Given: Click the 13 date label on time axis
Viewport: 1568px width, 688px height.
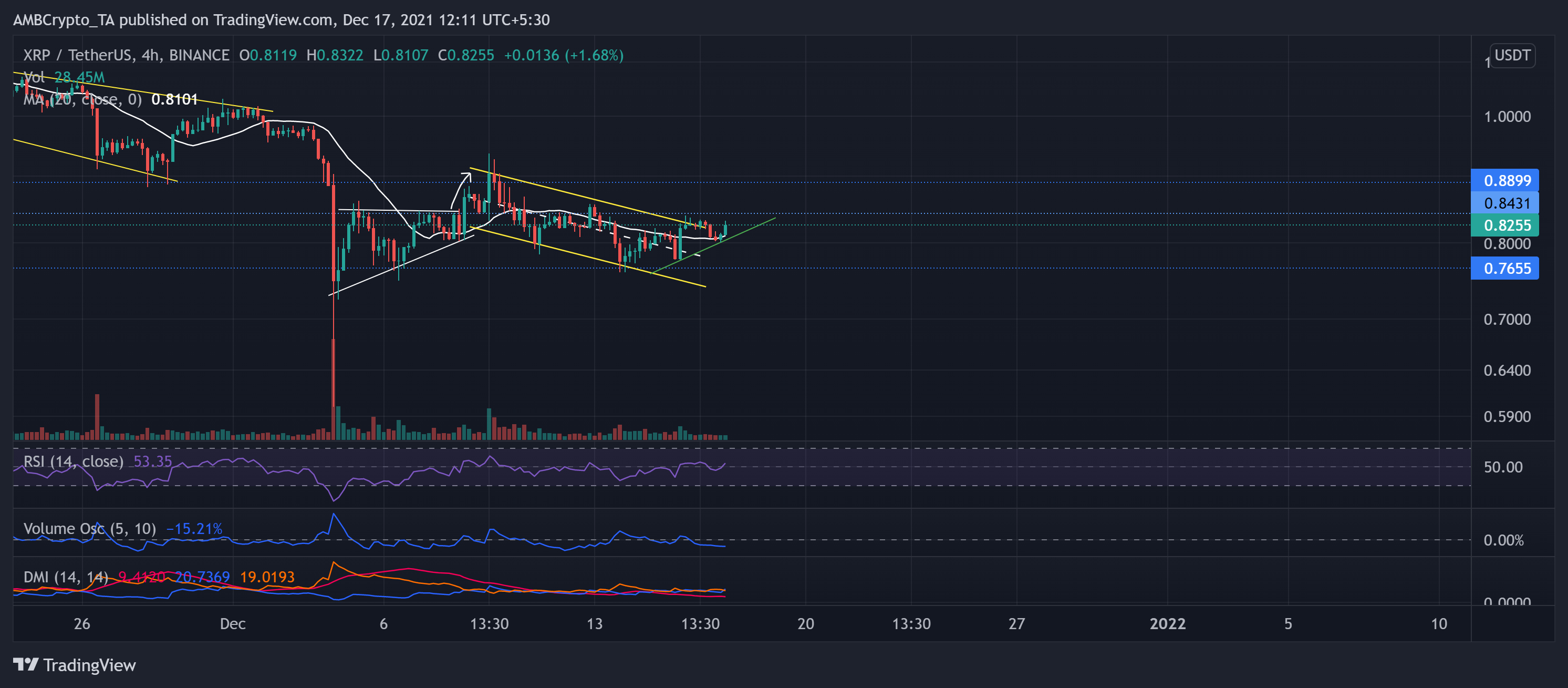Looking at the screenshot, I should (x=594, y=623).
